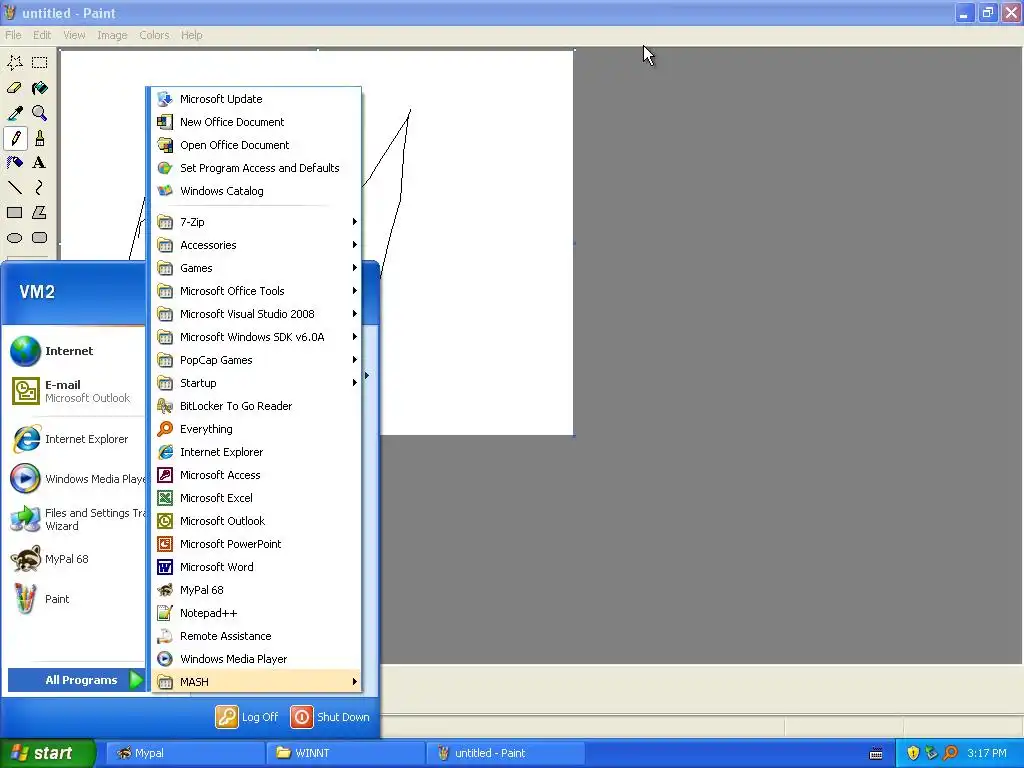This screenshot has height=768, width=1024.
Task: Select the Curve tool in Paint
Action: tap(39, 188)
